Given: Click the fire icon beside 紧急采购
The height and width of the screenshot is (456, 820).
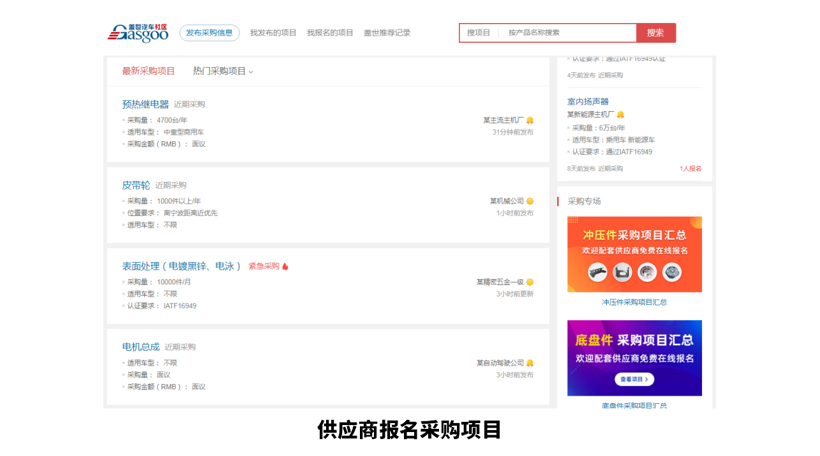Looking at the screenshot, I should pyautogui.click(x=285, y=267).
